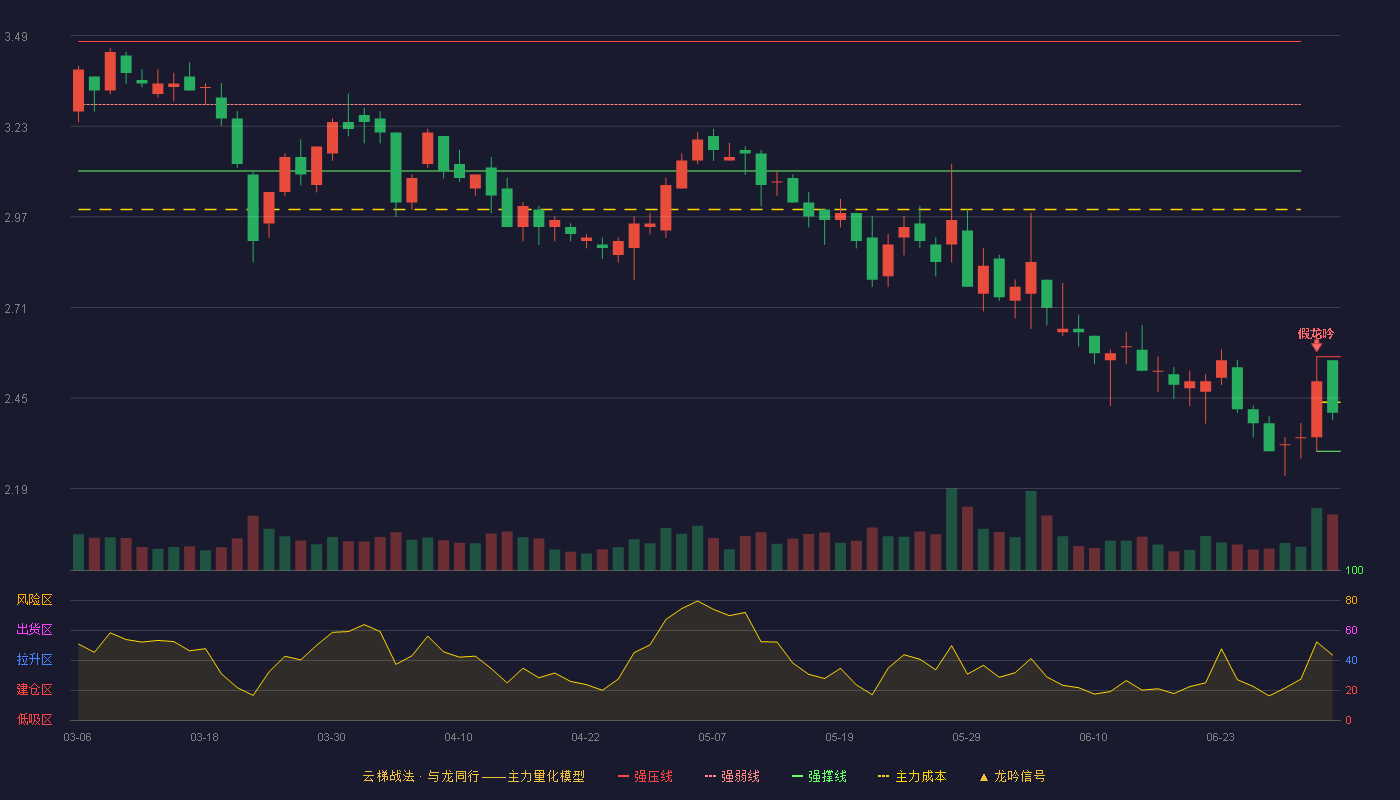
Task: Click the 80 indicator scale value
Action: 1351,600
